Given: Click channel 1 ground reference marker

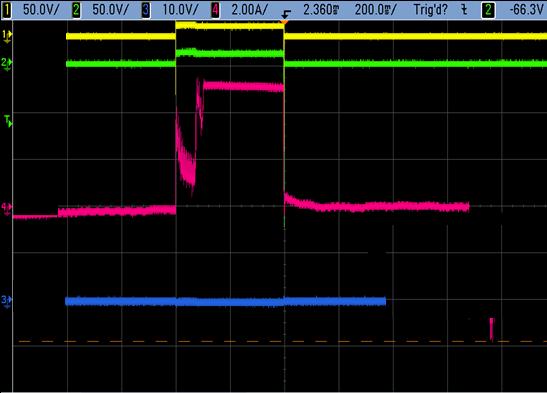Looking at the screenshot, I should coord(7,37).
